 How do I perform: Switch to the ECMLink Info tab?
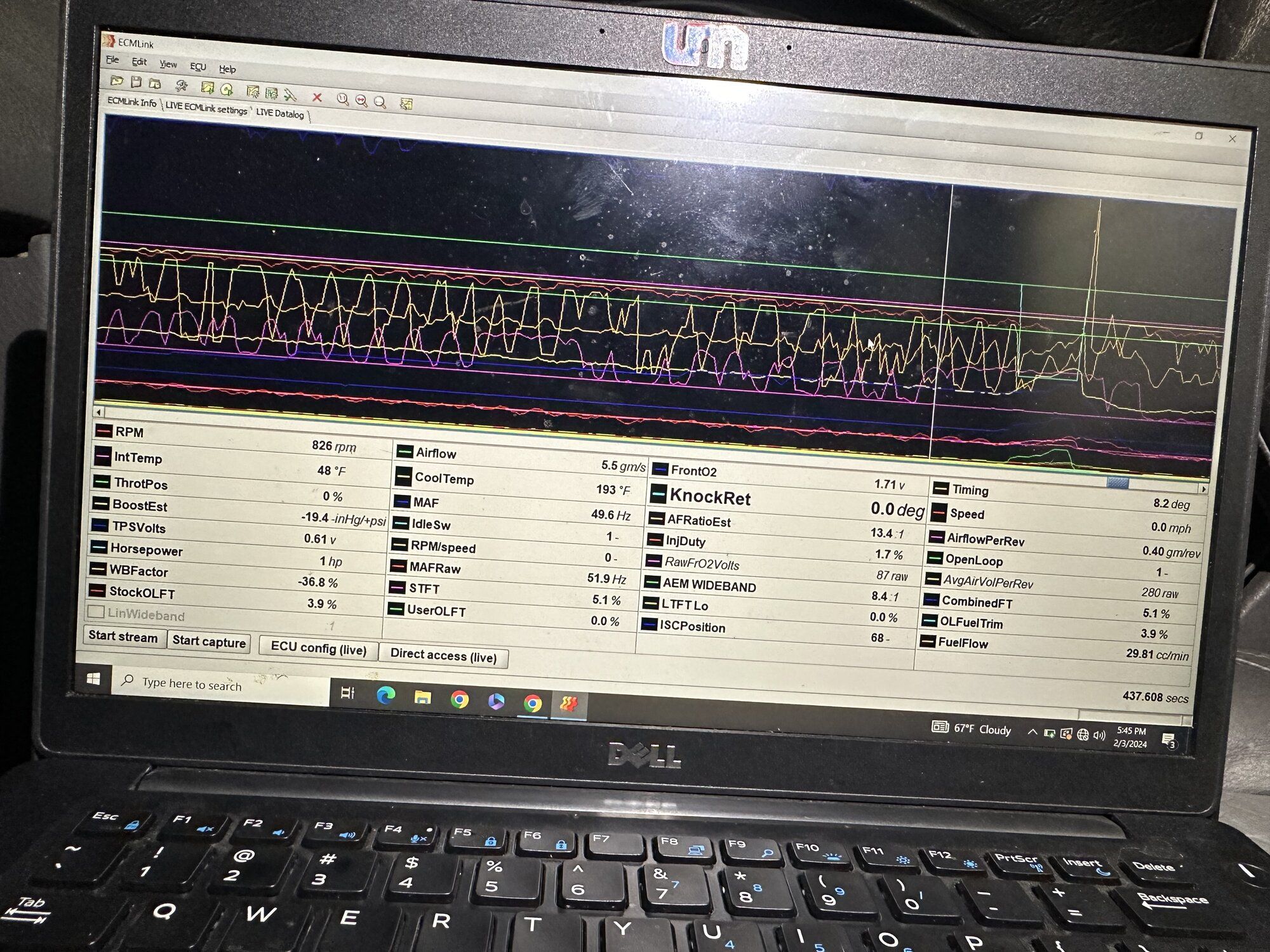coord(131,102)
